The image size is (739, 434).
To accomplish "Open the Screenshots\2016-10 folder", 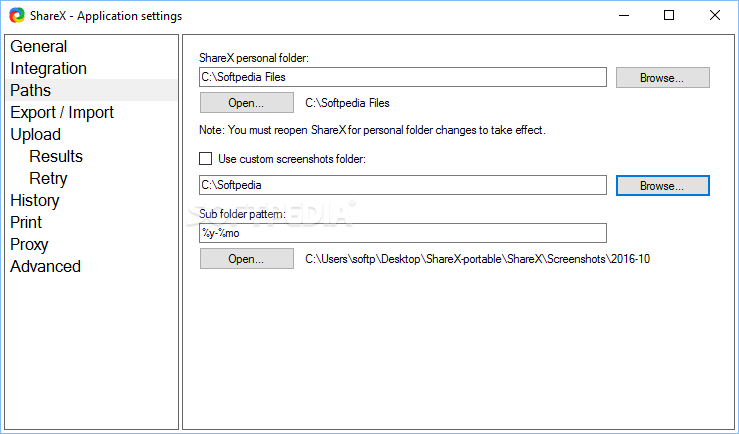I will [x=246, y=259].
